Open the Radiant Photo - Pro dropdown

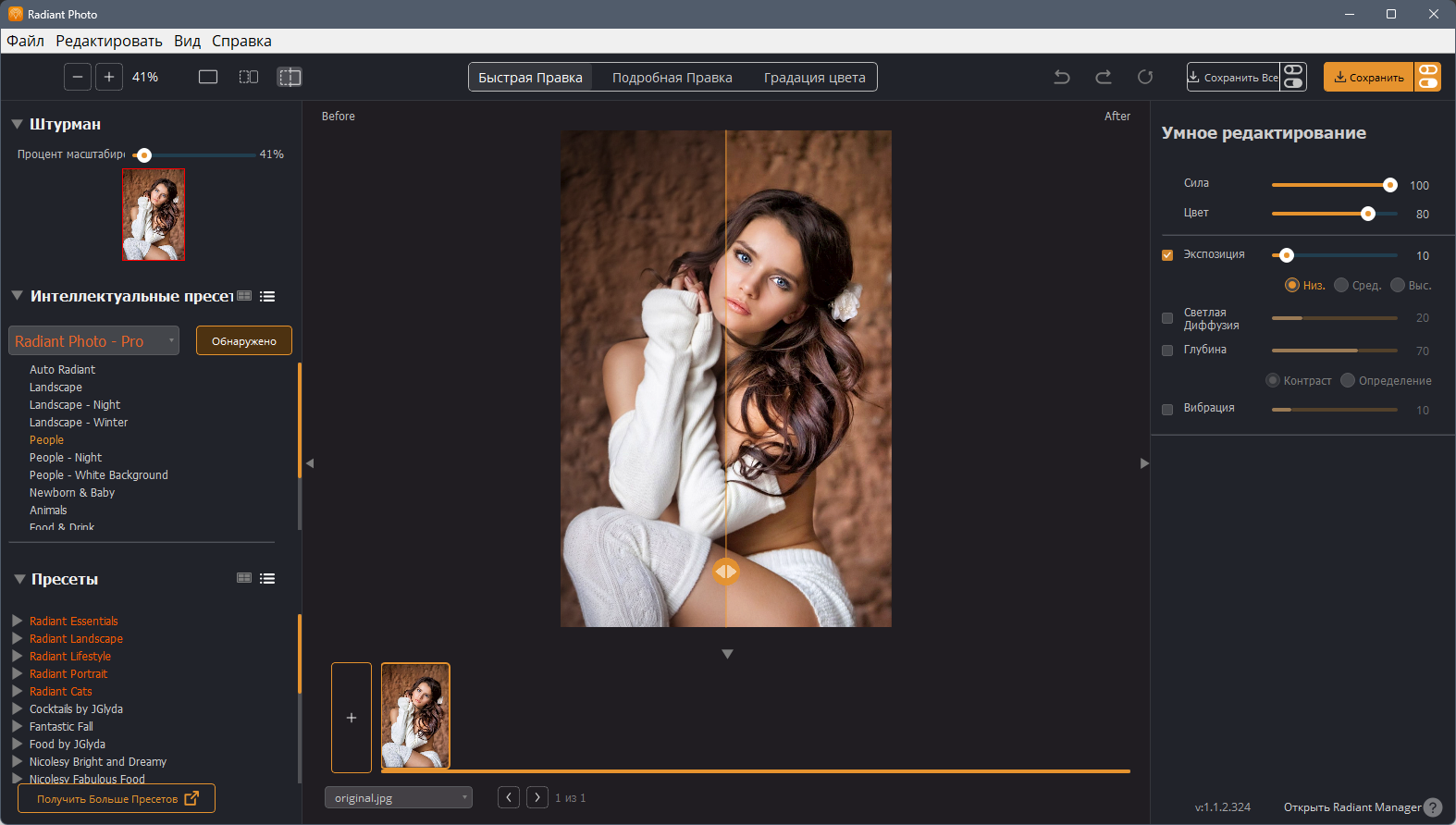(93, 341)
